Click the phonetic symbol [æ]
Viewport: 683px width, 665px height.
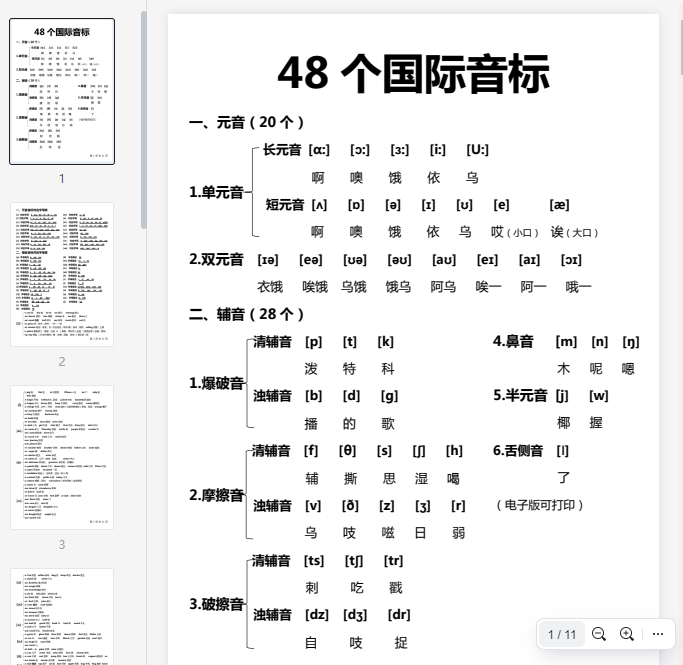click(559, 205)
